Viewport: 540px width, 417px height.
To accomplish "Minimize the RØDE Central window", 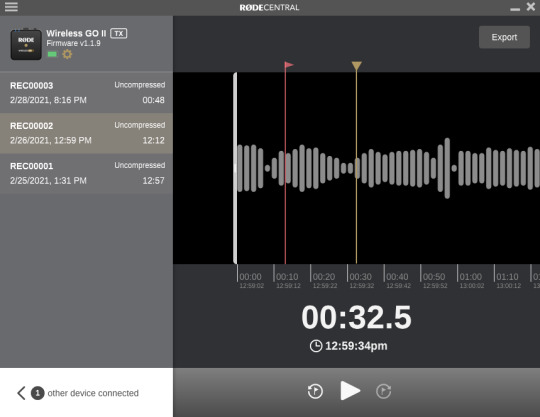I will (x=515, y=9).
